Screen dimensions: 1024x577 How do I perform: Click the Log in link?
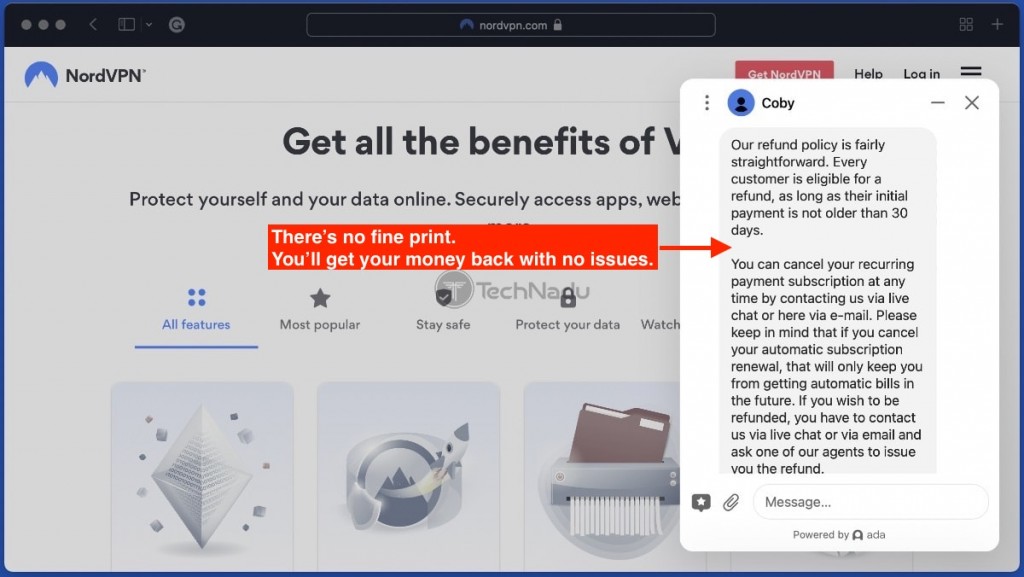(x=921, y=74)
